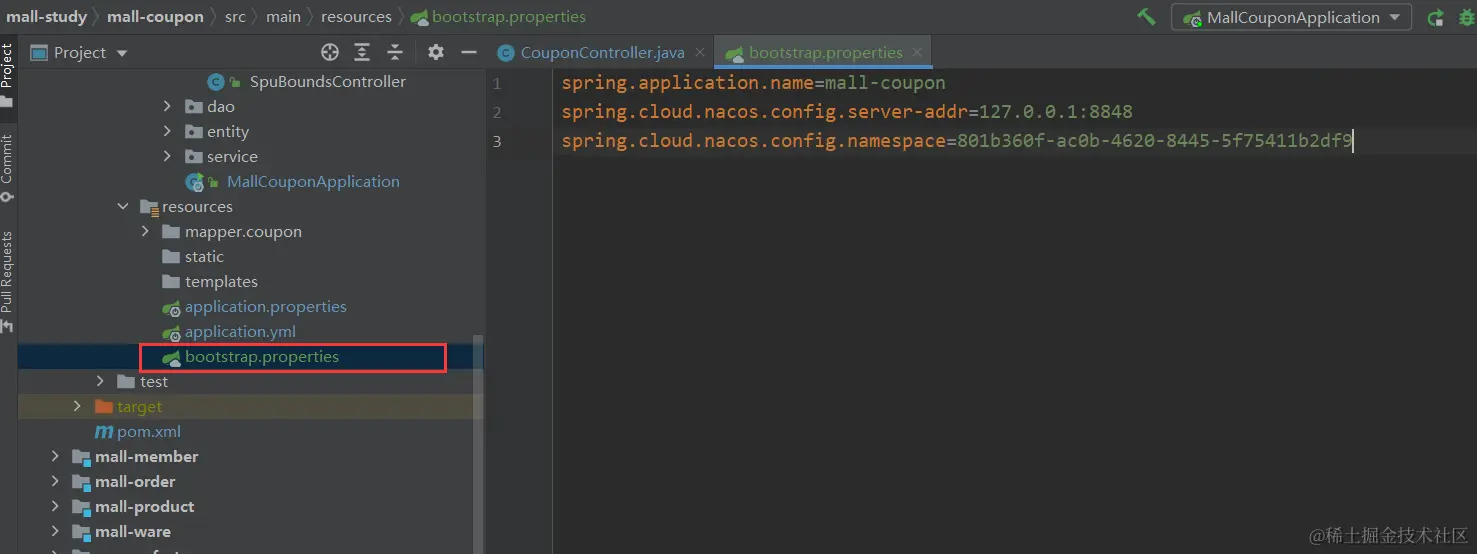This screenshot has height=554, width=1477.
Task: Select SpuBoundsController in the project tree
Action: (328, 82)
